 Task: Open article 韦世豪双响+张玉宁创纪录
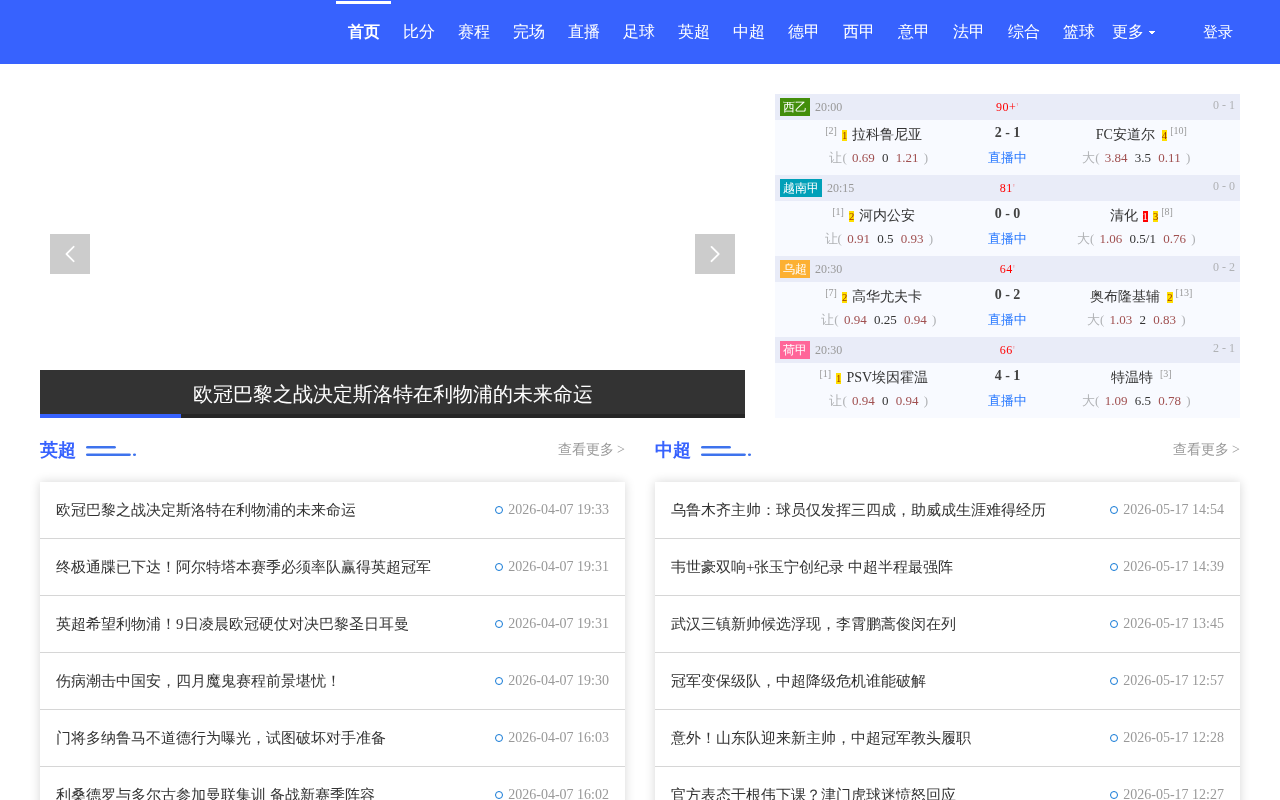(812, 567)
